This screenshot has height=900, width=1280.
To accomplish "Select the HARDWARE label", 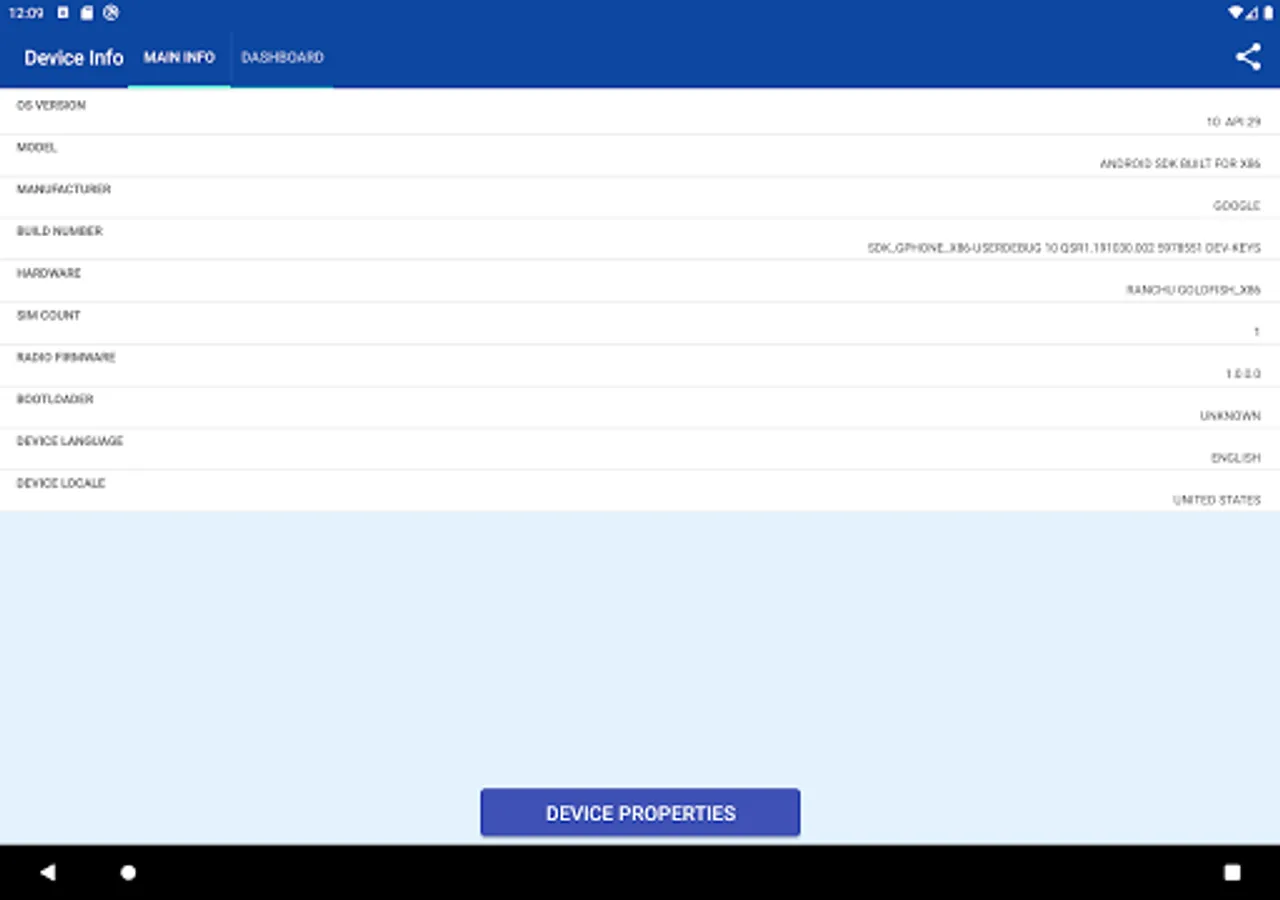I will tap(49, 273).
